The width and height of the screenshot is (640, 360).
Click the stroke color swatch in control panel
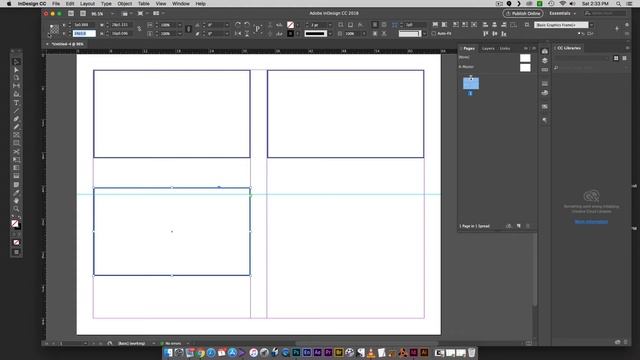[290, 33]
